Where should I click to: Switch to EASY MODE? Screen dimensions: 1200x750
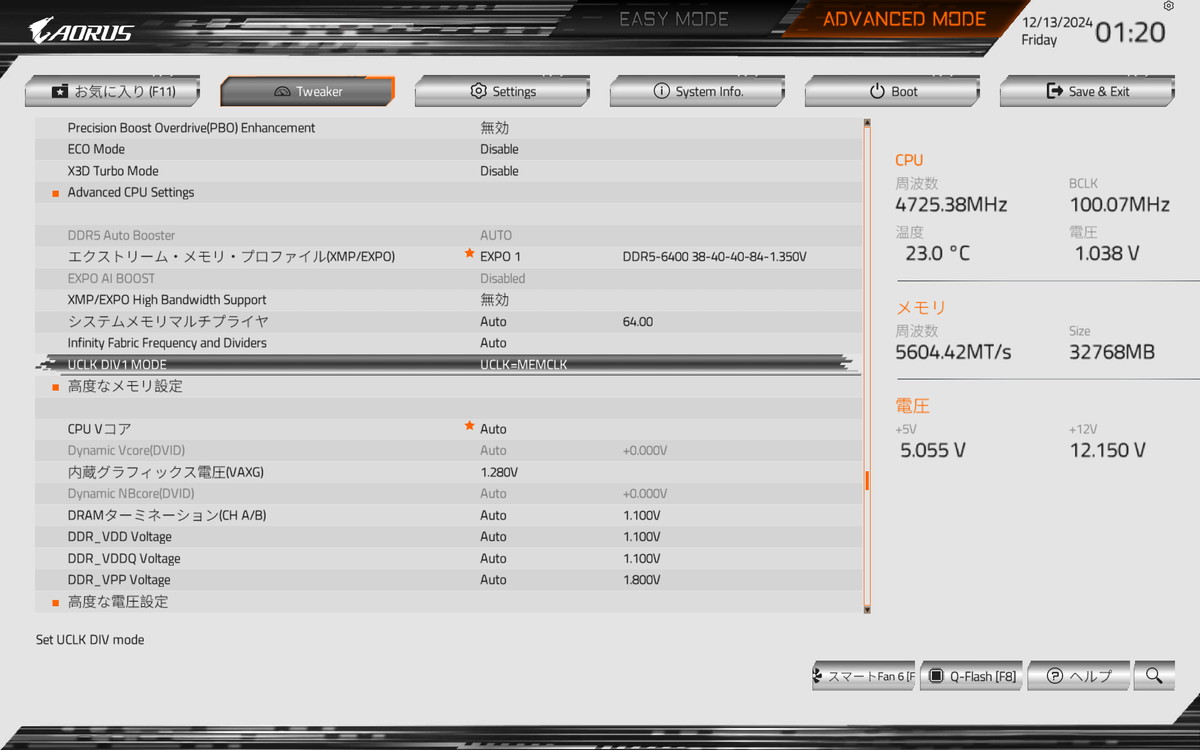point(673,19)
